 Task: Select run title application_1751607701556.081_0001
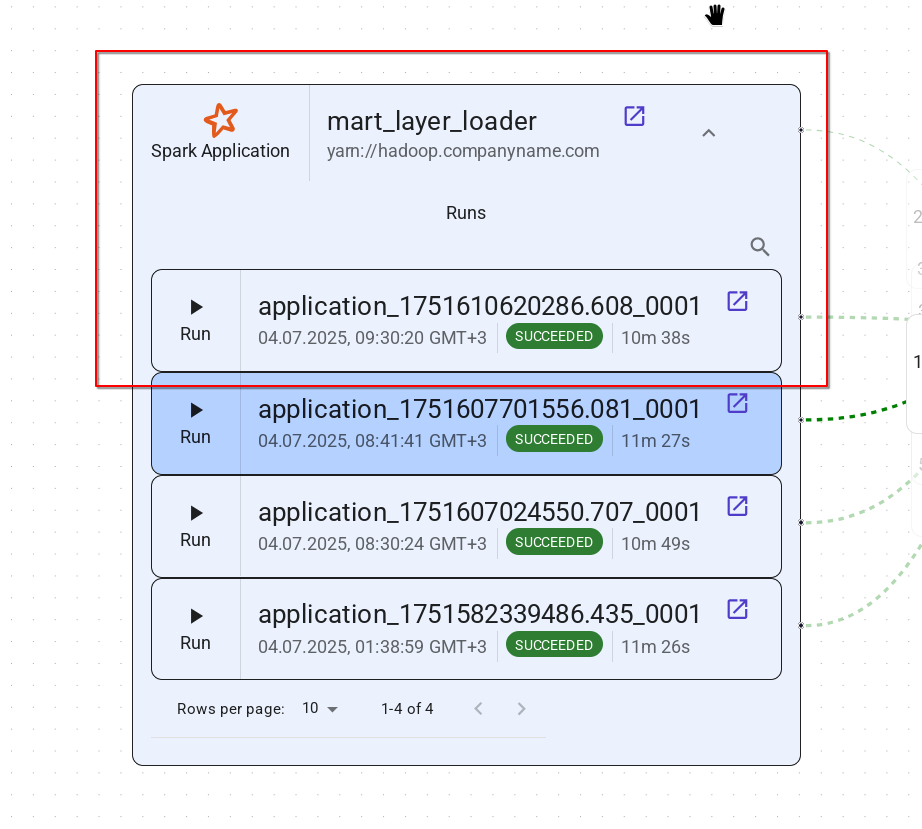(479, 409)
